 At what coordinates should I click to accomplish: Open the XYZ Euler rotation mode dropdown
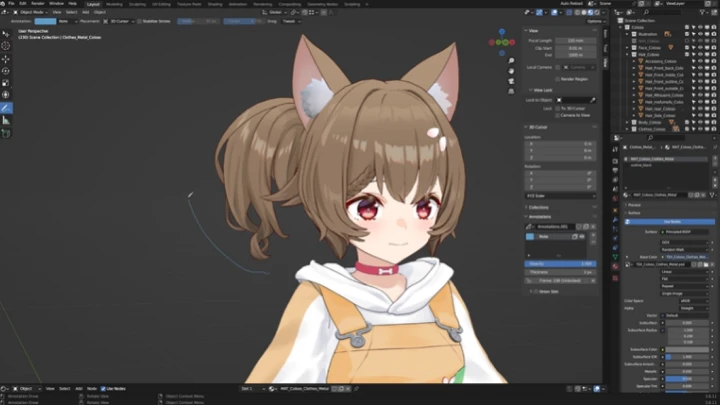coord(560,196)
